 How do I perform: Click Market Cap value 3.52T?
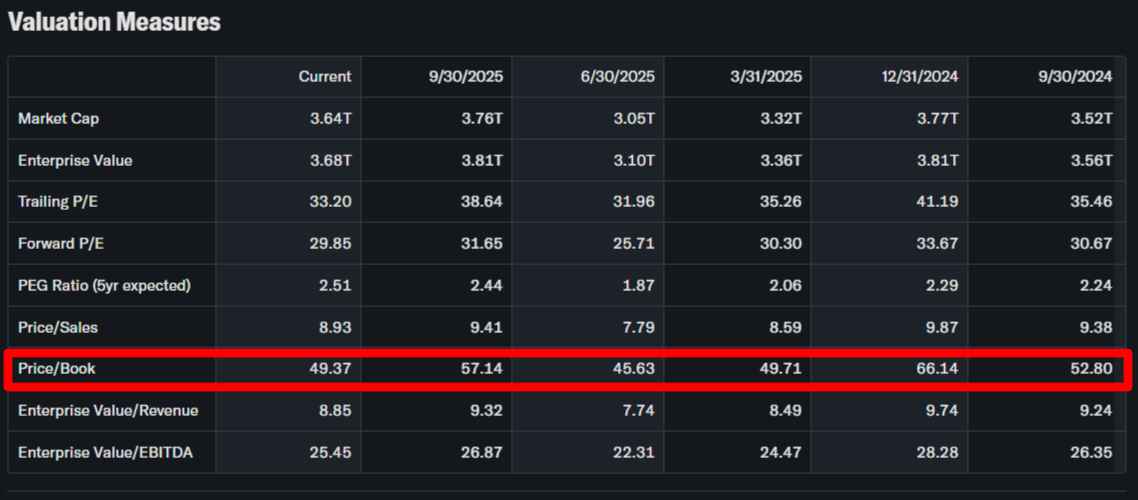tap(1092, 118)
